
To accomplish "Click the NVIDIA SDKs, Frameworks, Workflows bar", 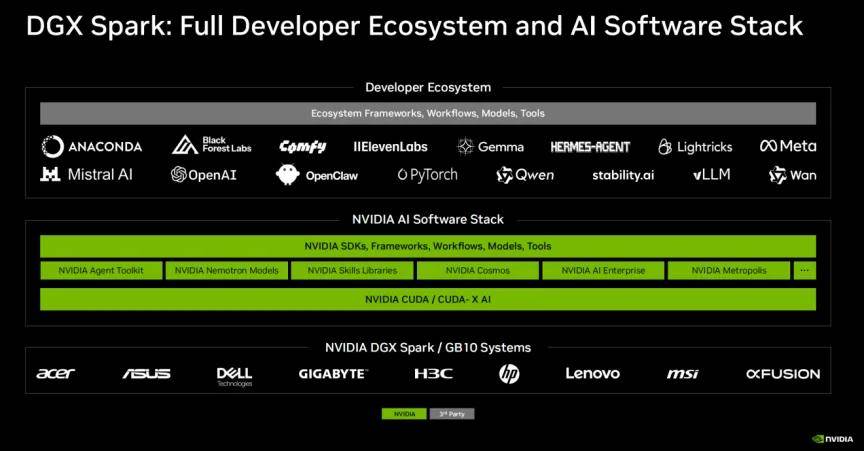I will [428, 246].
